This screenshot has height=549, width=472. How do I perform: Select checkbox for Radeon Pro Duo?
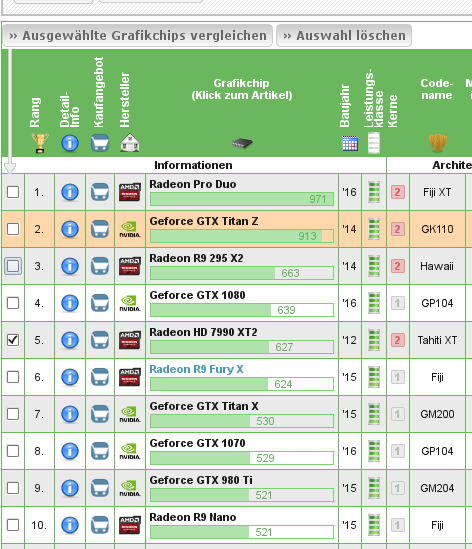click(x=13, y=192)
